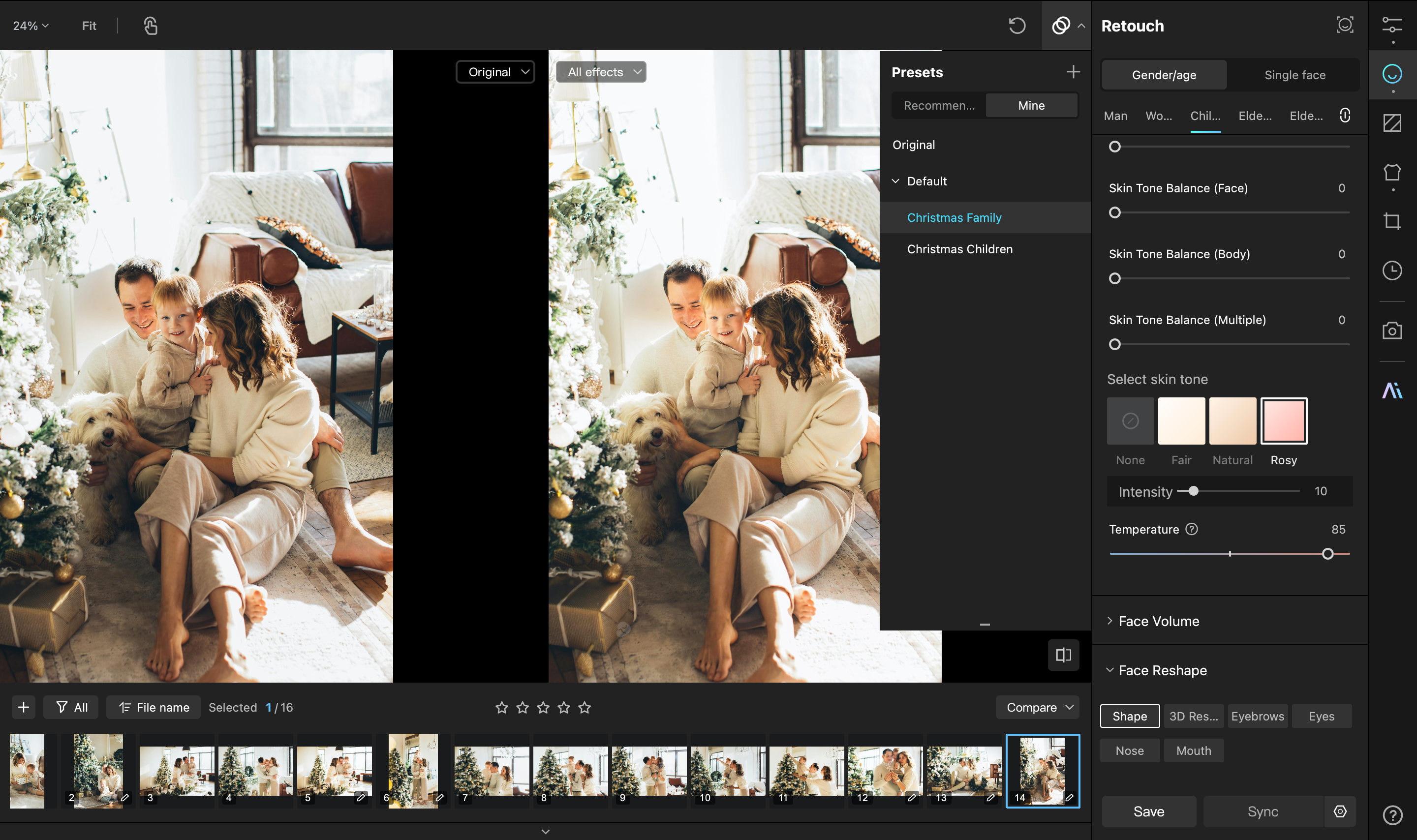Image resolution: width=1417 pixels, height=840 pixels.
Task: Select the Crop tool in sidebar
Action: point(1391,221)
